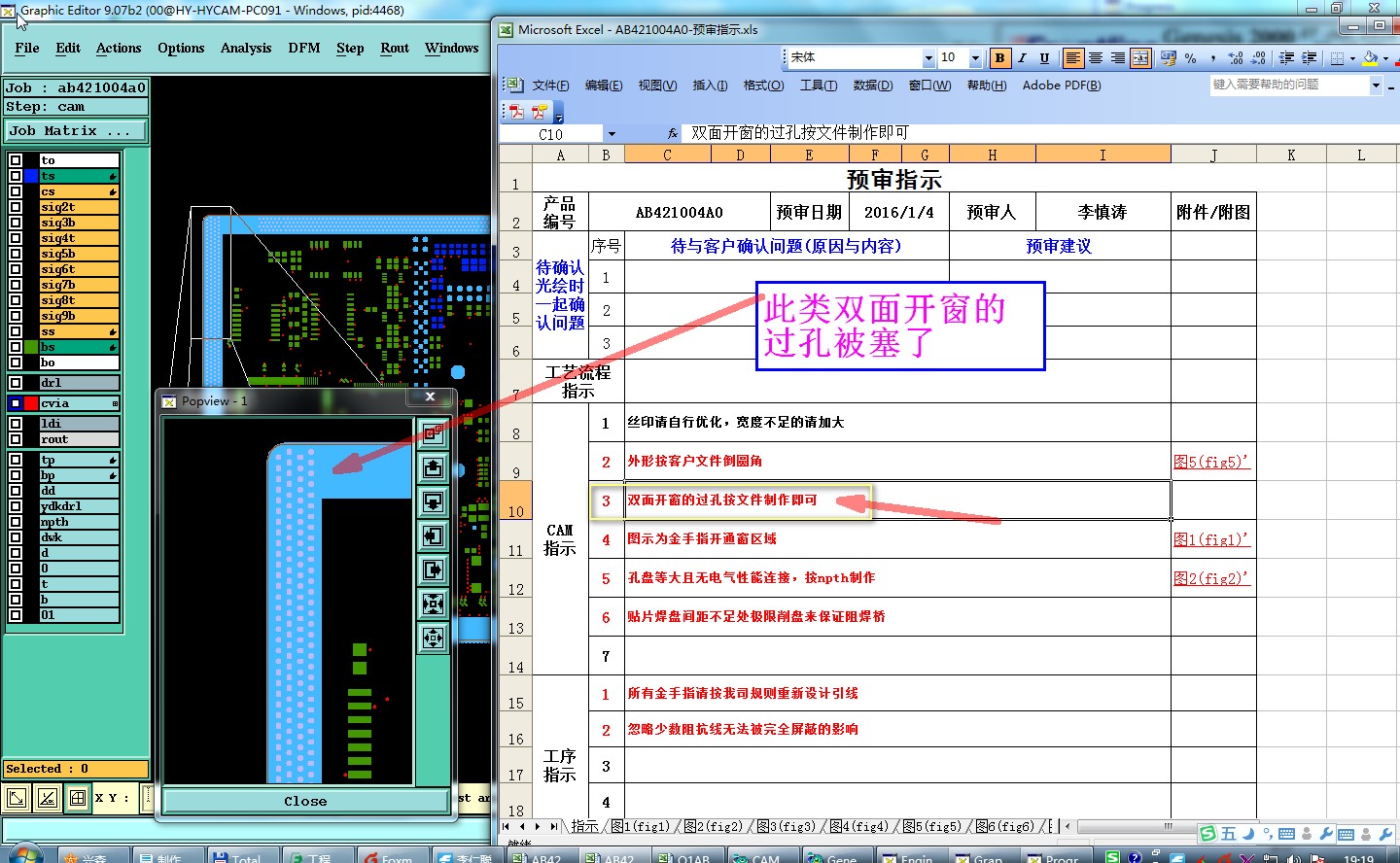Click help question input field
The width and height of the screenshot is (1400, 863).
[x=1289, y=86]
